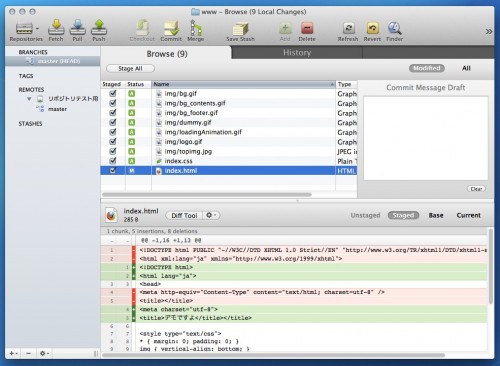
Task: Open the Repositories toolbar icon
Action: 24,28
